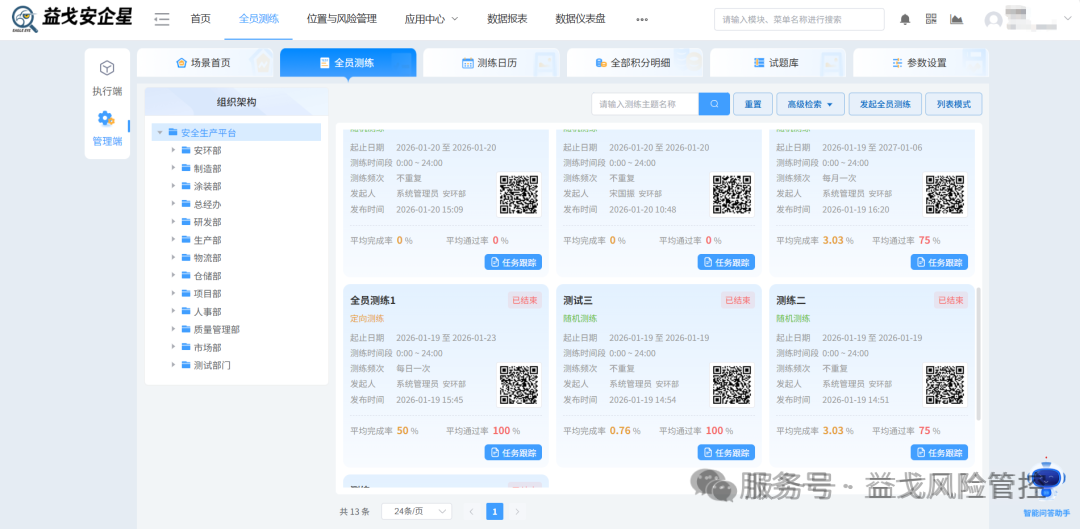1080x529 pixels.
Task: Collapse the 安全生产平台 tree node
Action: click(x=160, y=132)
